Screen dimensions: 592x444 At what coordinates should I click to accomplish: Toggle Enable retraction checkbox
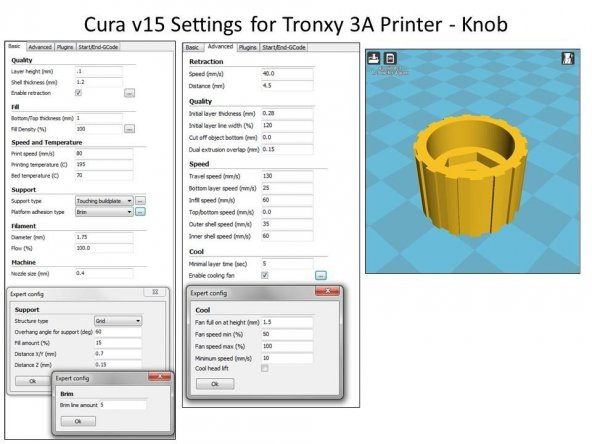click(x=78, y=93)
